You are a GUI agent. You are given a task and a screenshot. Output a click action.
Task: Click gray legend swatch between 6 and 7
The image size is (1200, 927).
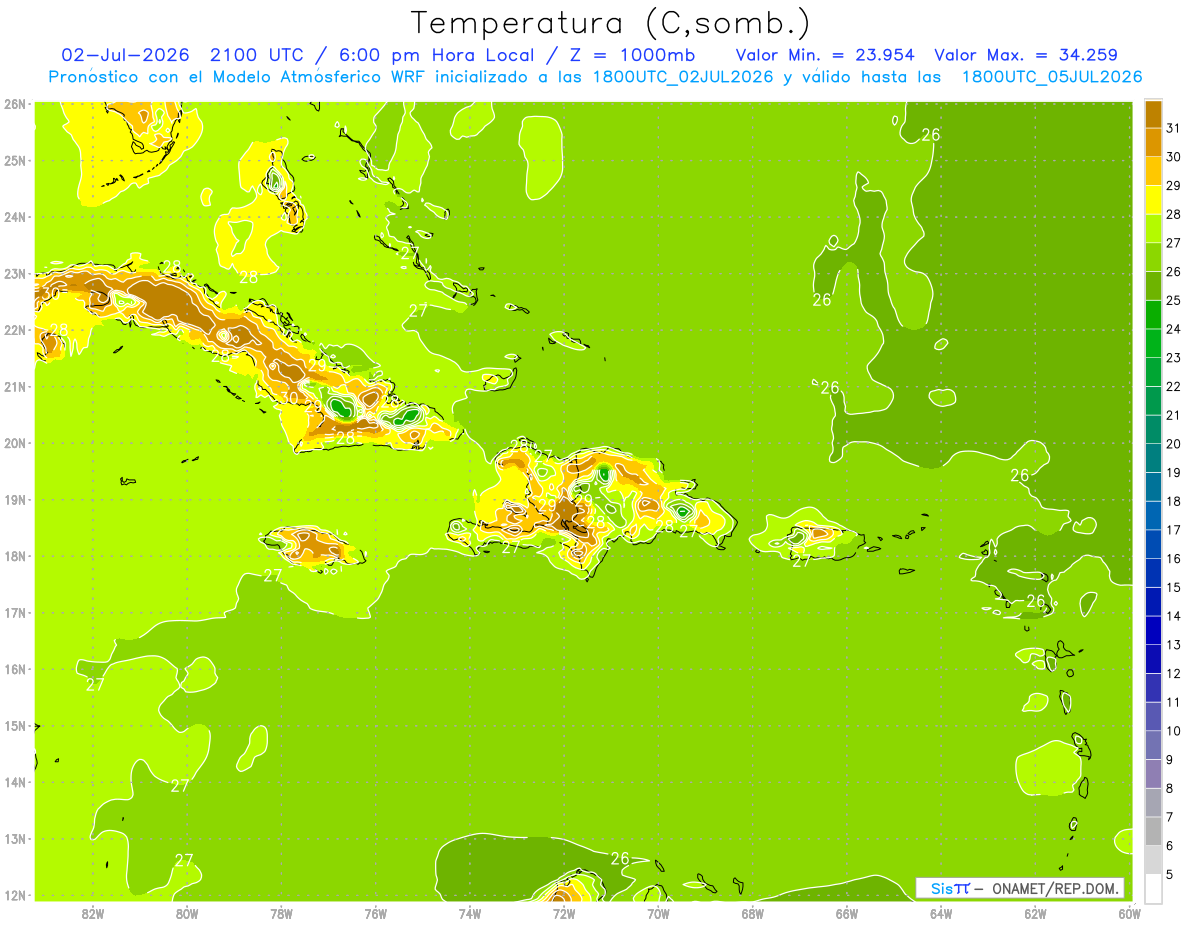click(1153, 832)
